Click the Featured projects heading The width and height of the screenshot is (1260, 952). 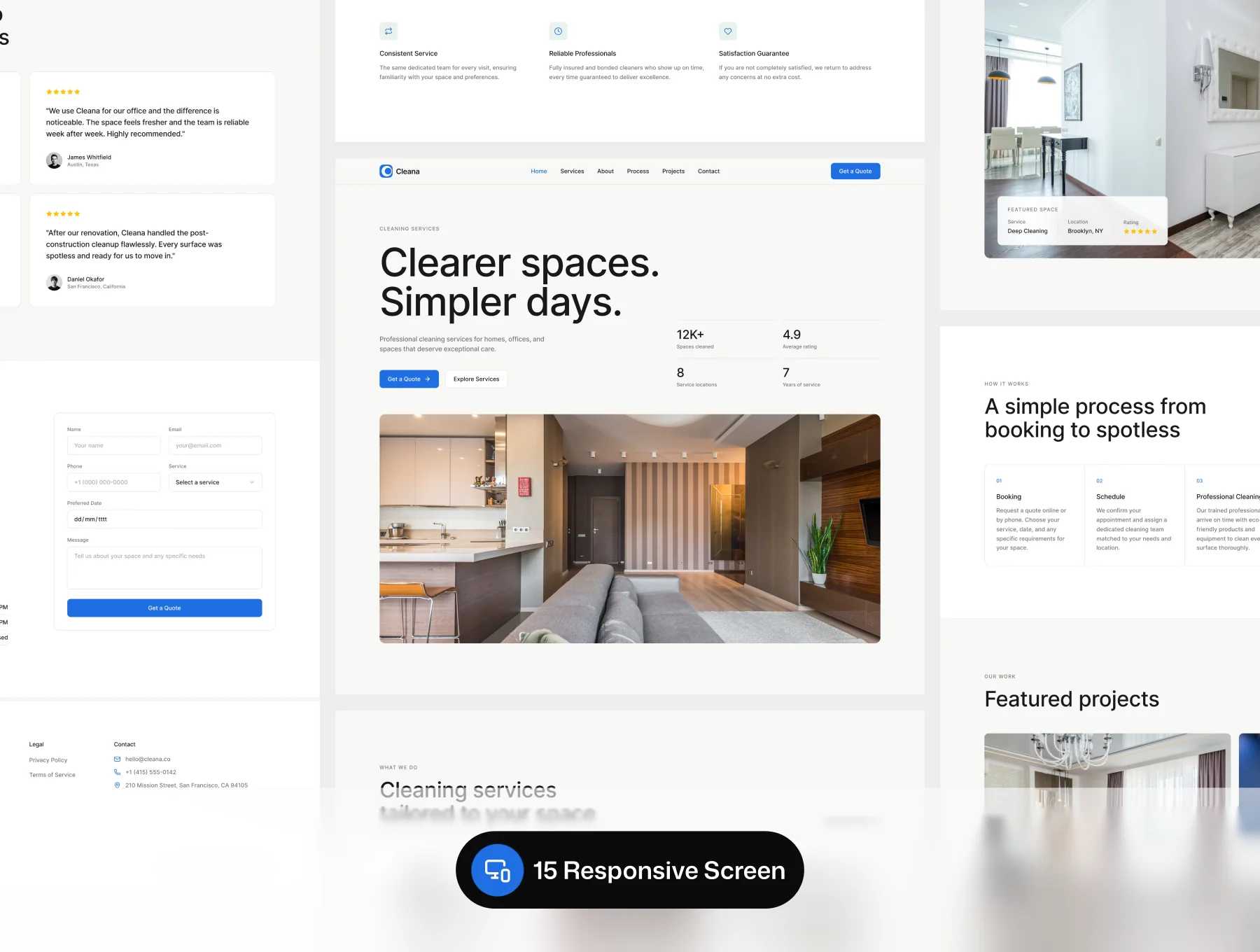(1072, 699)
